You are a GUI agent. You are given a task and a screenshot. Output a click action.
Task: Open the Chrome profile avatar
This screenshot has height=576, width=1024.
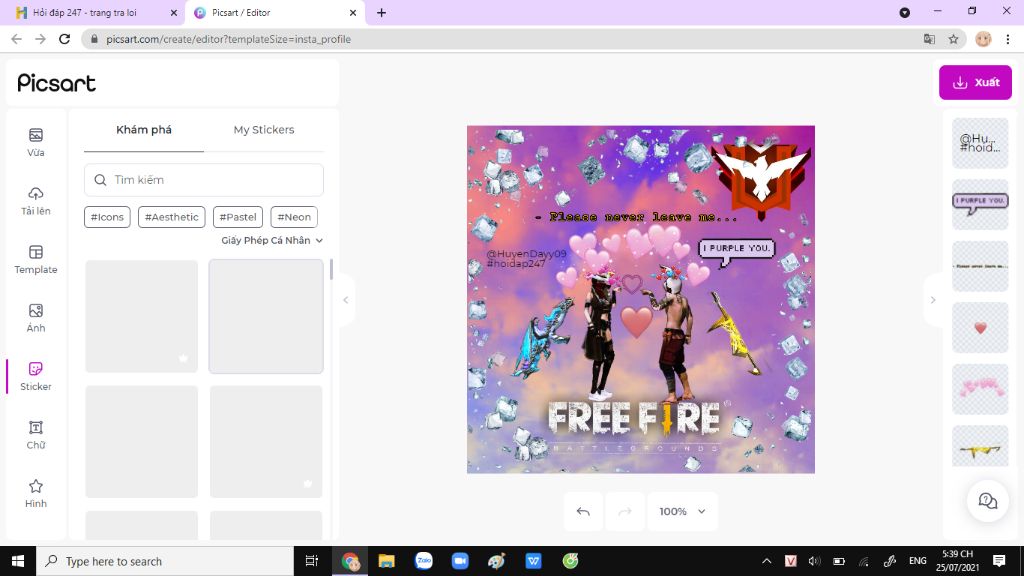coord(983,39)
